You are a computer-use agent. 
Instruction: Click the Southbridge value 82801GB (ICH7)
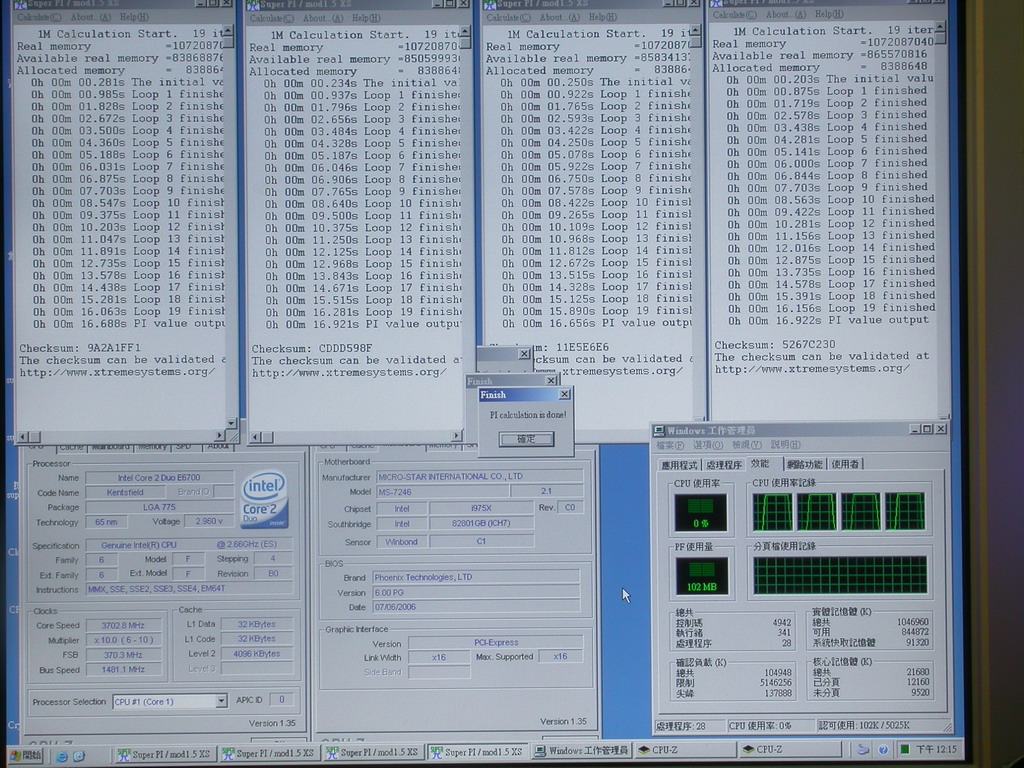point(481,524)
